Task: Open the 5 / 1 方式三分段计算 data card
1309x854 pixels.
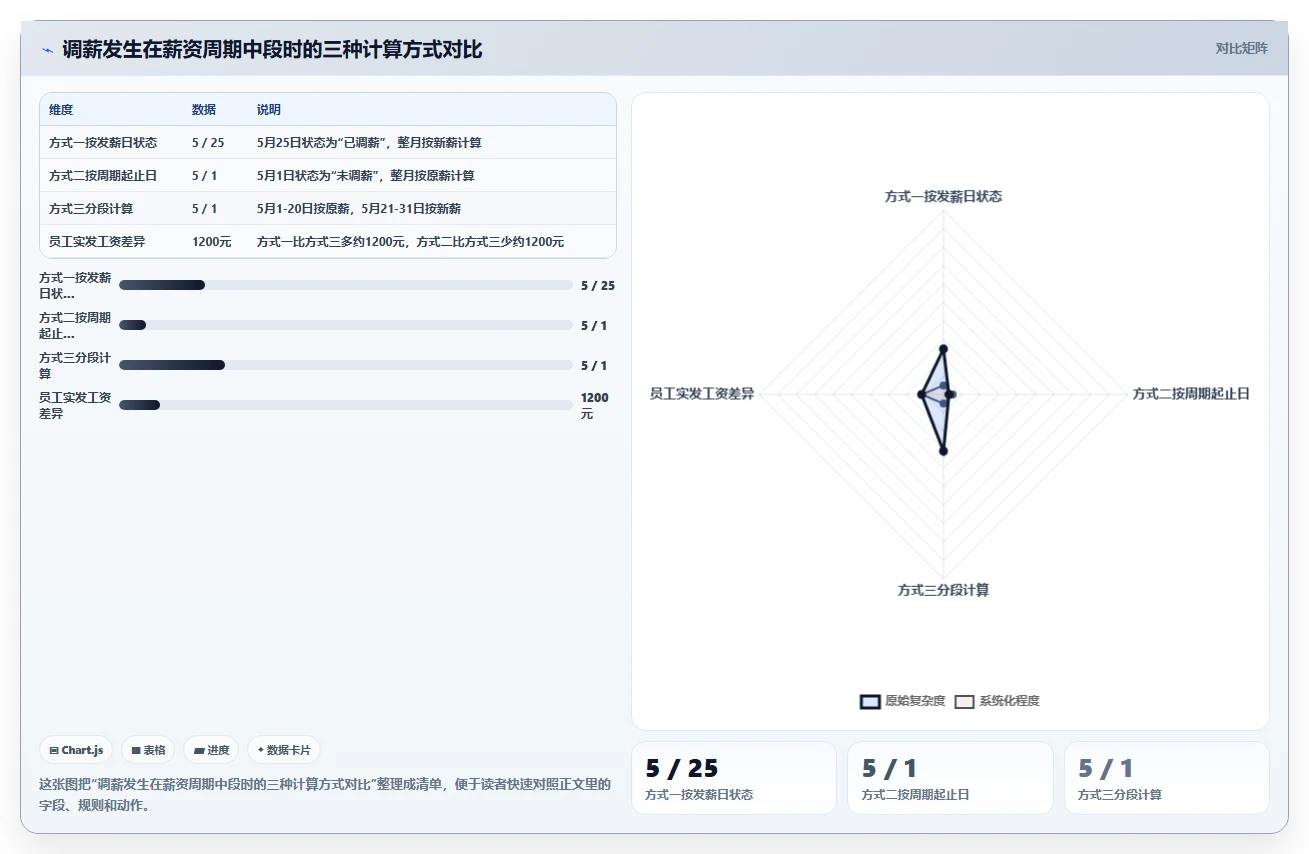Action: 1166,778
